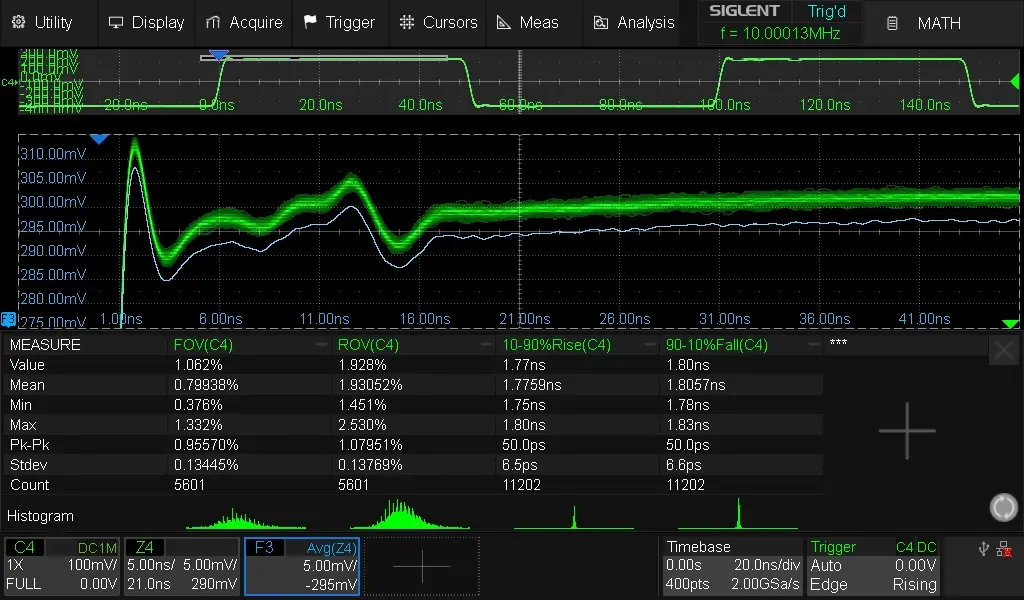This screenshot has width=1024, height=600.
Task: Open the Analysis menu
Action: coord(633,22)
